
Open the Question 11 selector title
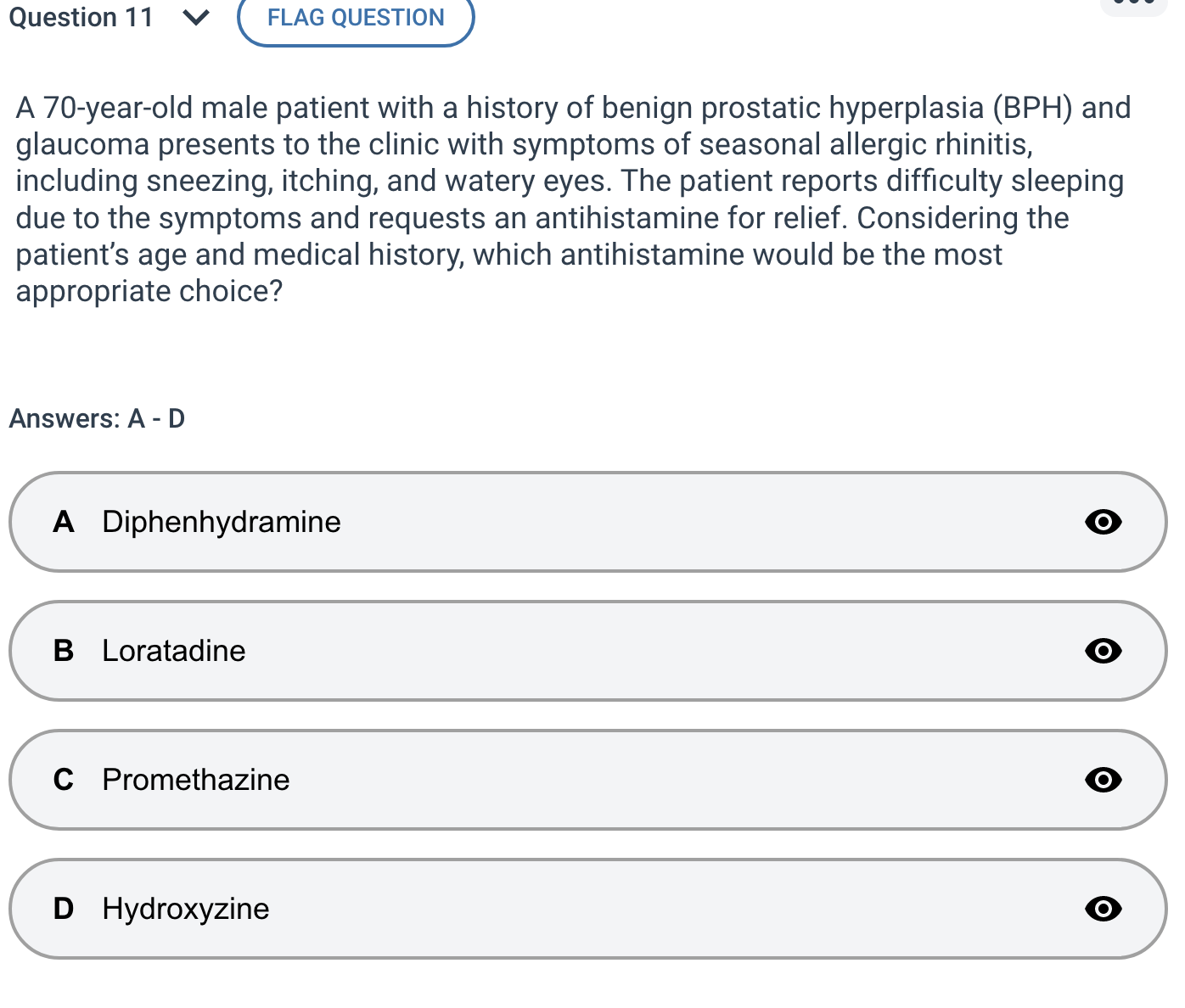81,18
